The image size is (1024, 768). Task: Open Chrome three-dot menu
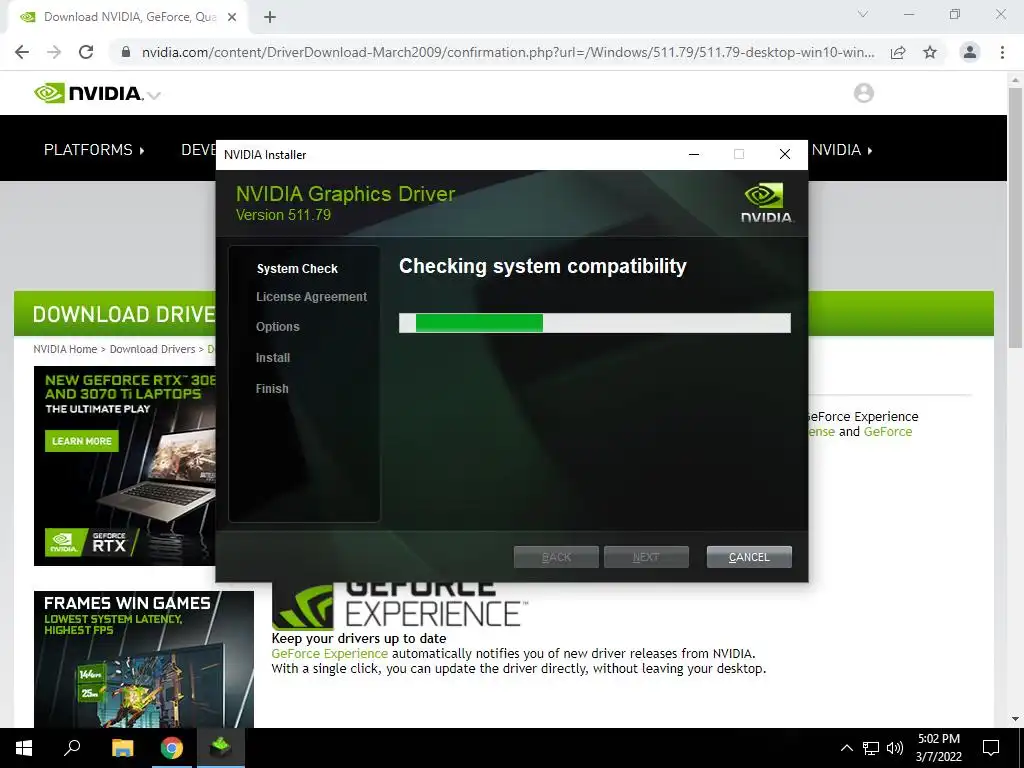(x=1002, y=52)
